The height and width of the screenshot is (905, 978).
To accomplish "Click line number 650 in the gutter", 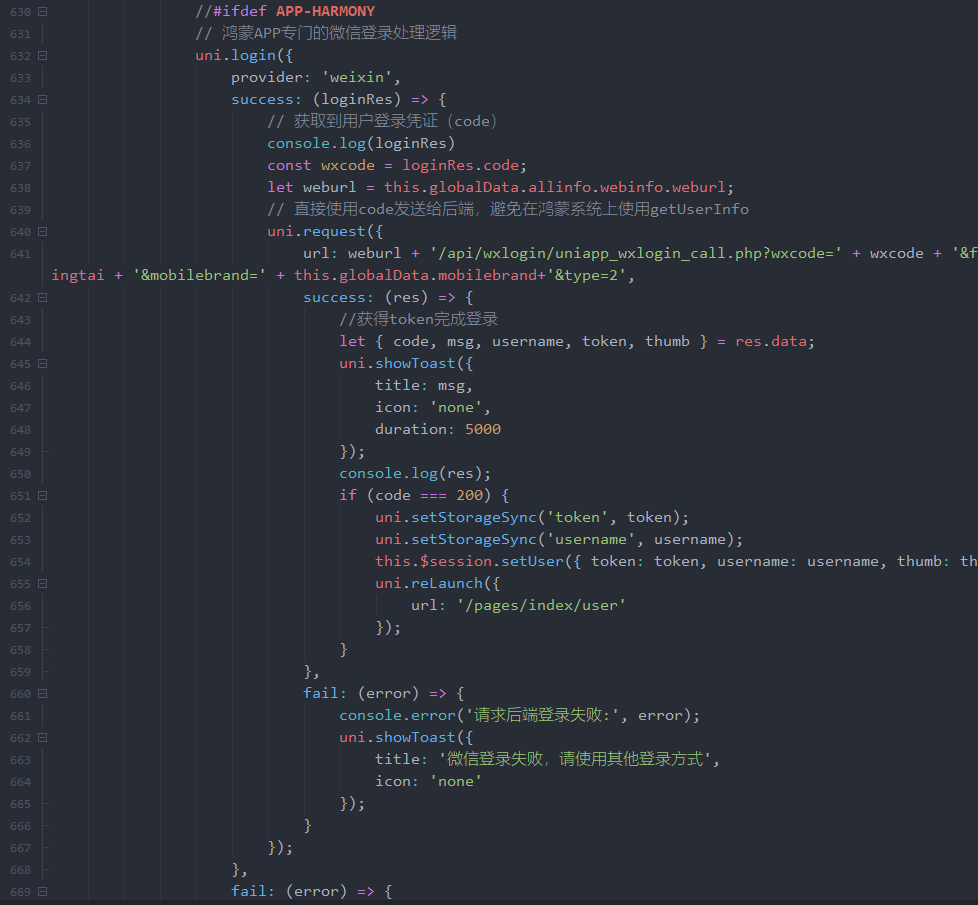I will (20, 474).
